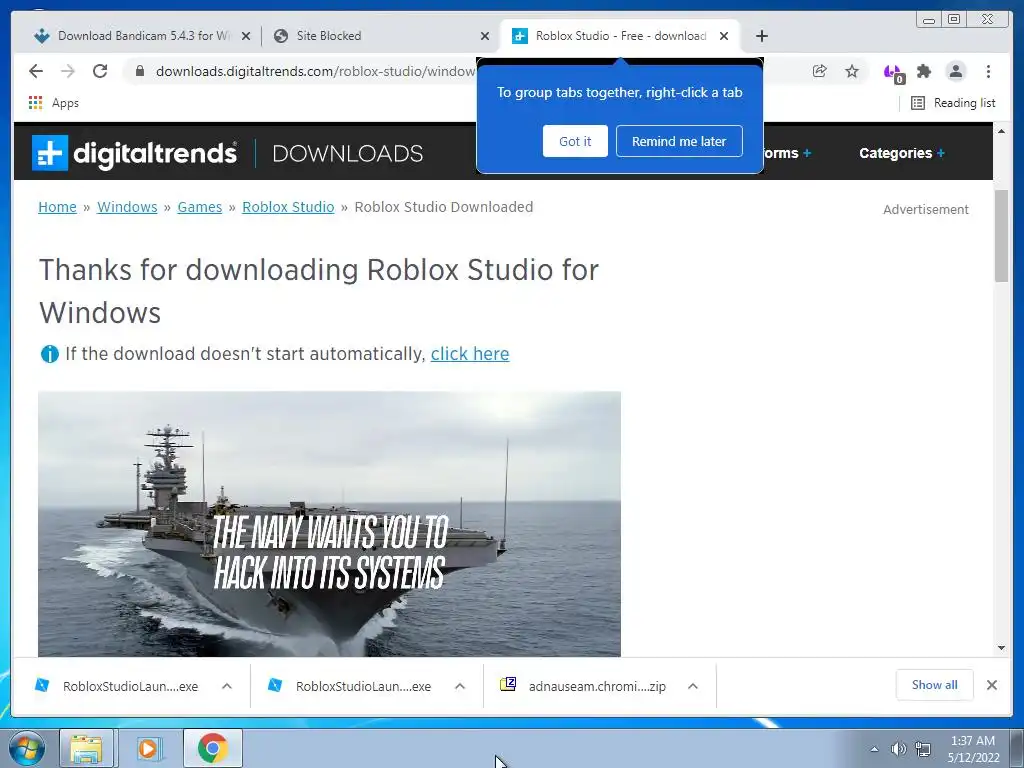Expand the Categories menu
1024x768 pixels.
pos(902,153)
